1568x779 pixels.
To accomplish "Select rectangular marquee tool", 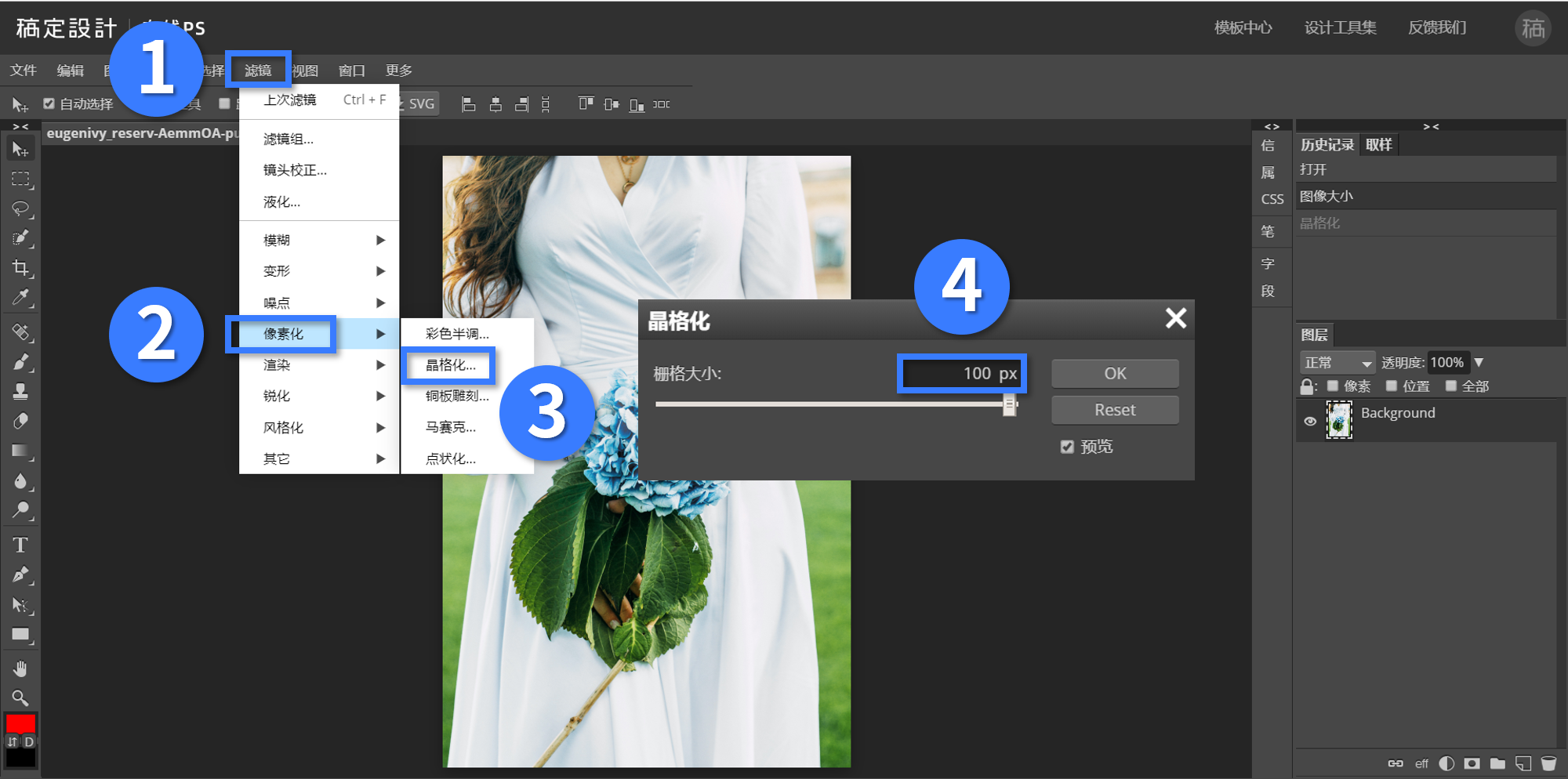I will 21,179.
